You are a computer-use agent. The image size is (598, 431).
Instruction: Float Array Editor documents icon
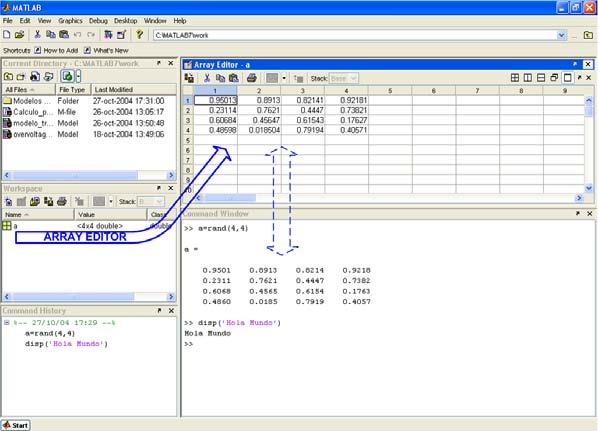point(554,78)
